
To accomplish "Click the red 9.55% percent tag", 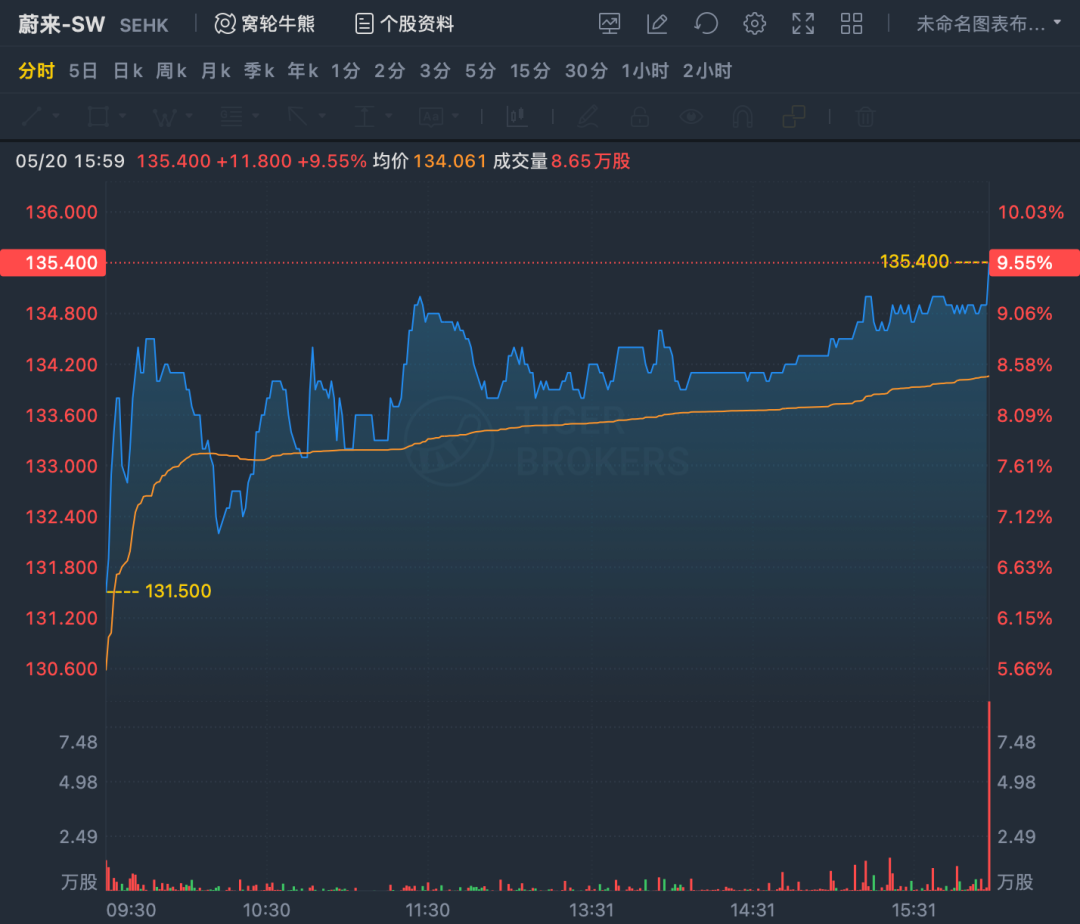I will pyautogui.click(x=1035, y=262).
